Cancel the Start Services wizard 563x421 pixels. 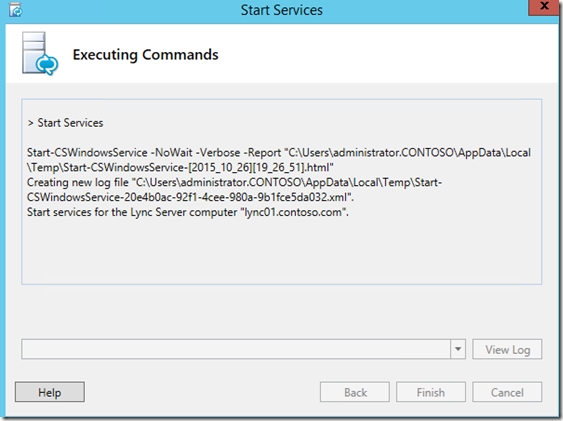tap(507, 392)
